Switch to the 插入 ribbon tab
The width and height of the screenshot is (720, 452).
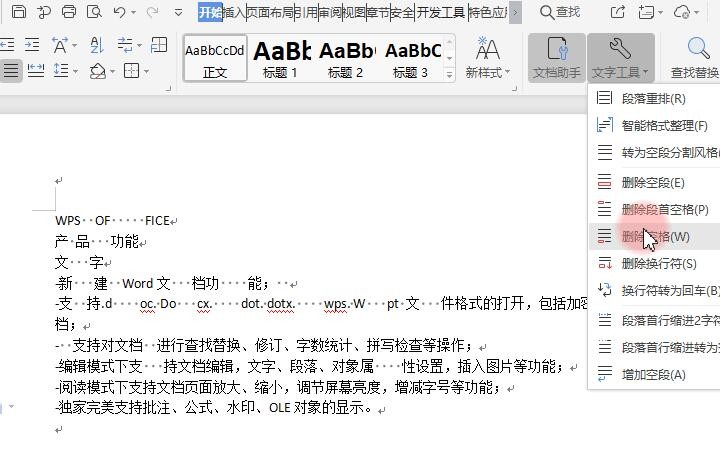[x=234, y=12]
